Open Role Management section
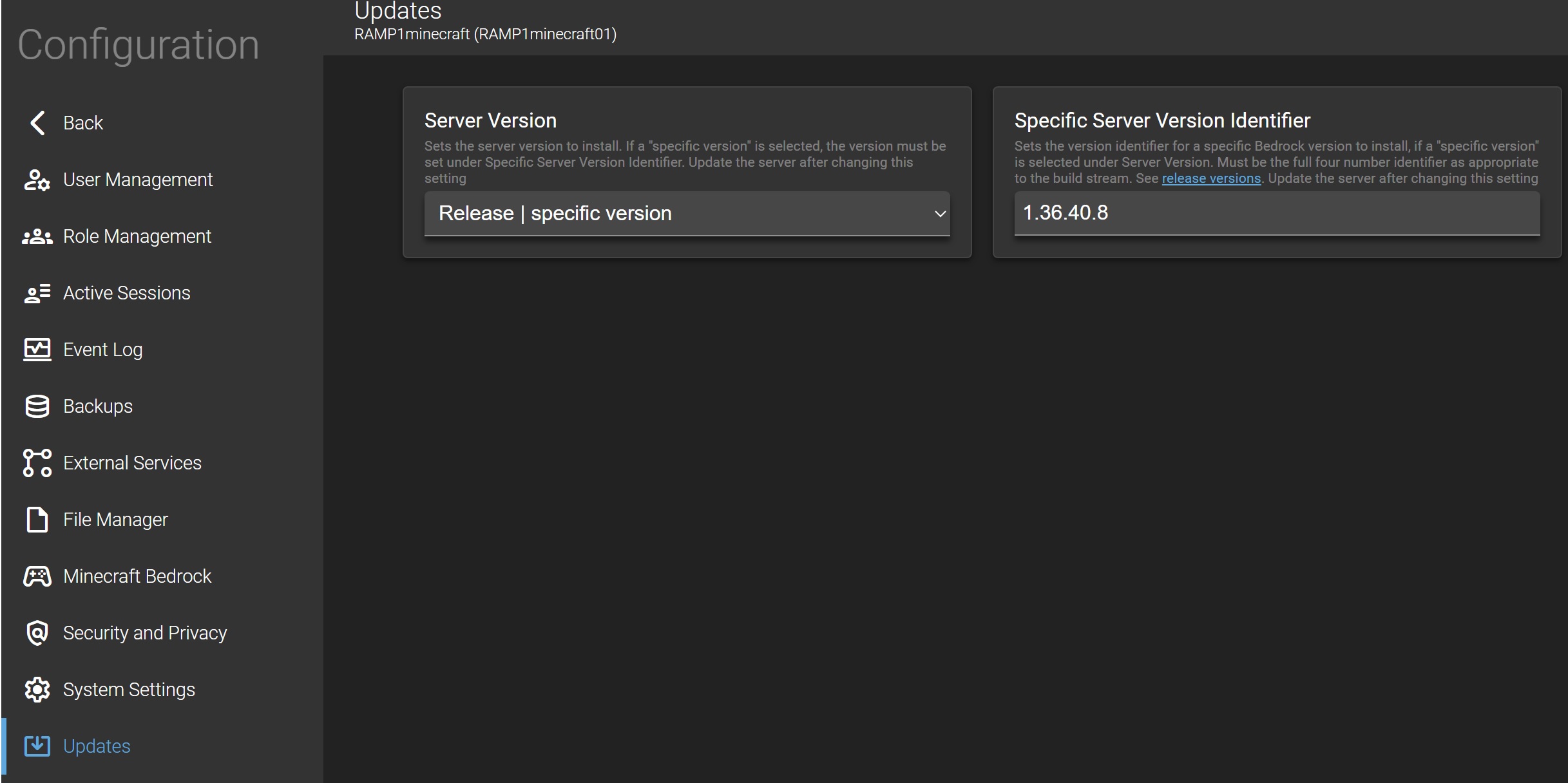This screenshot has height=783, width=1568. click(x=137, y=236)
